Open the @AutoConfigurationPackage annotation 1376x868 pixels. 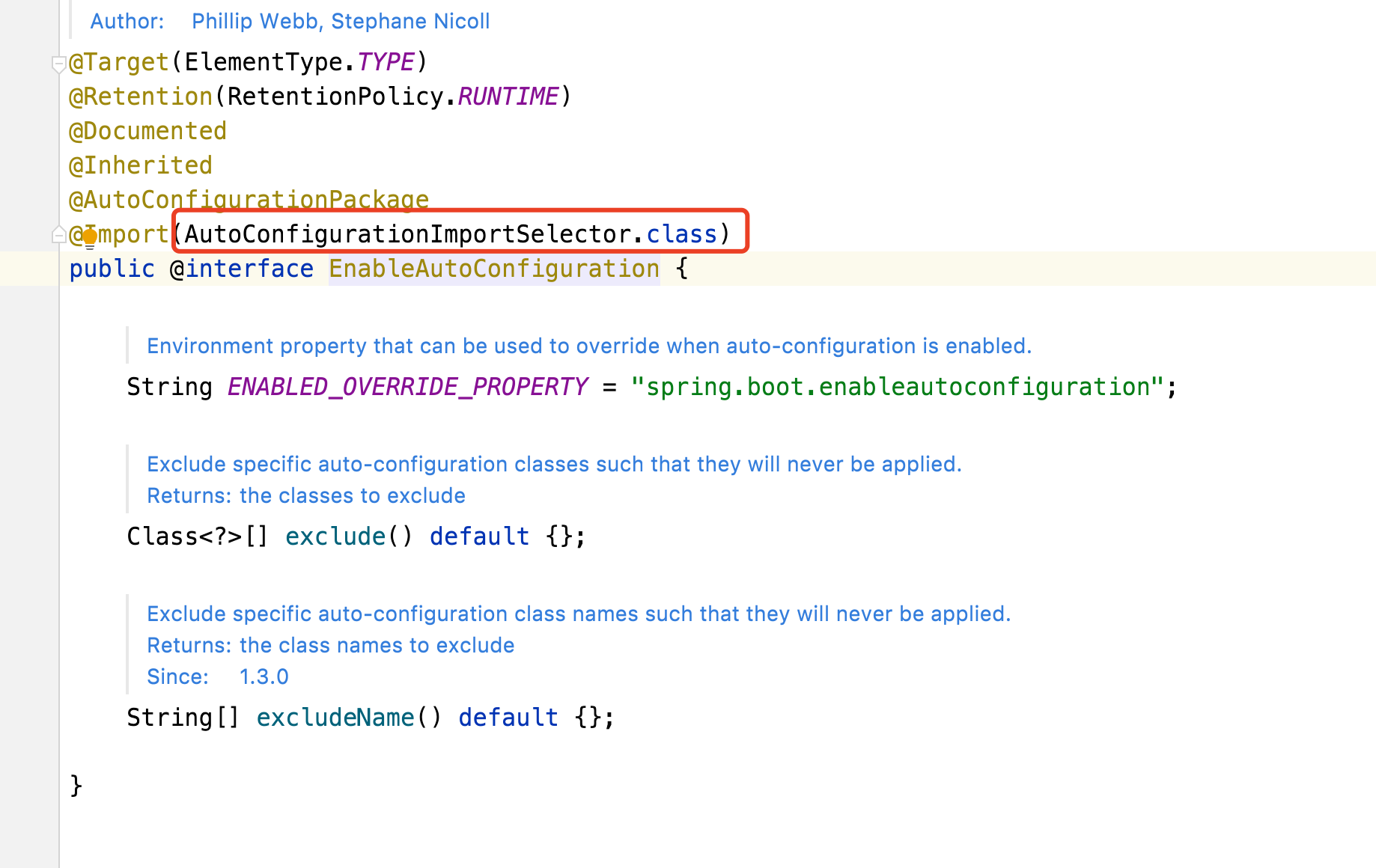(249, 199)
